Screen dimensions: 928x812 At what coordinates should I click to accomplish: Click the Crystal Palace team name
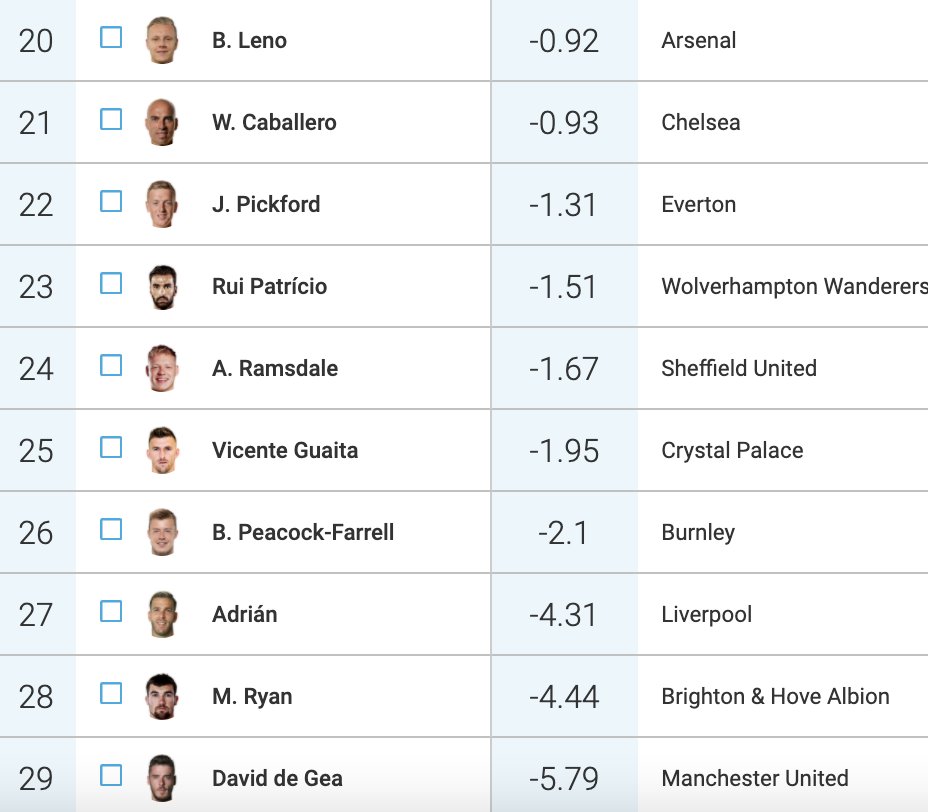(x=732, y=451)
